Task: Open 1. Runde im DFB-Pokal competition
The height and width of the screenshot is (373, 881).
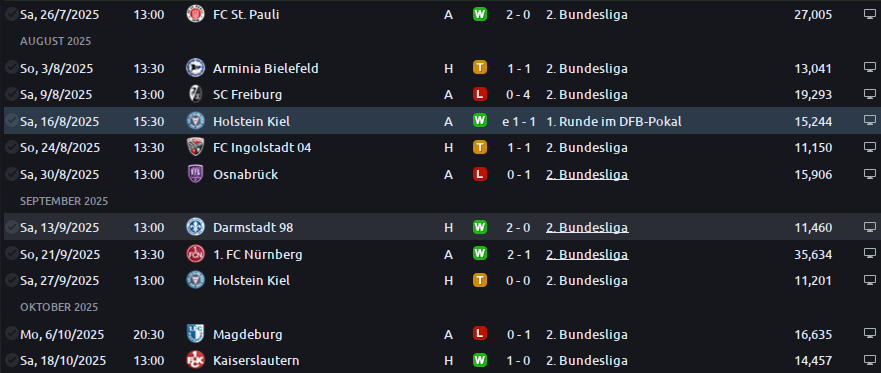Action: click(614, 121)
